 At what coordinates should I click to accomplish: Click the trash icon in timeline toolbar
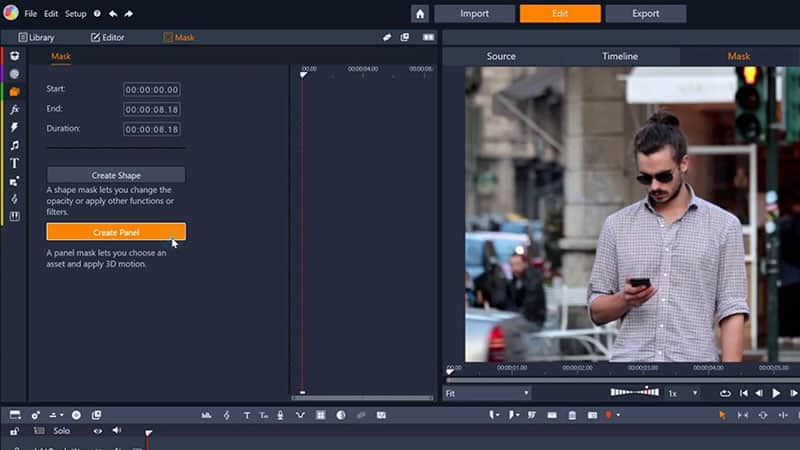(572, 415)
